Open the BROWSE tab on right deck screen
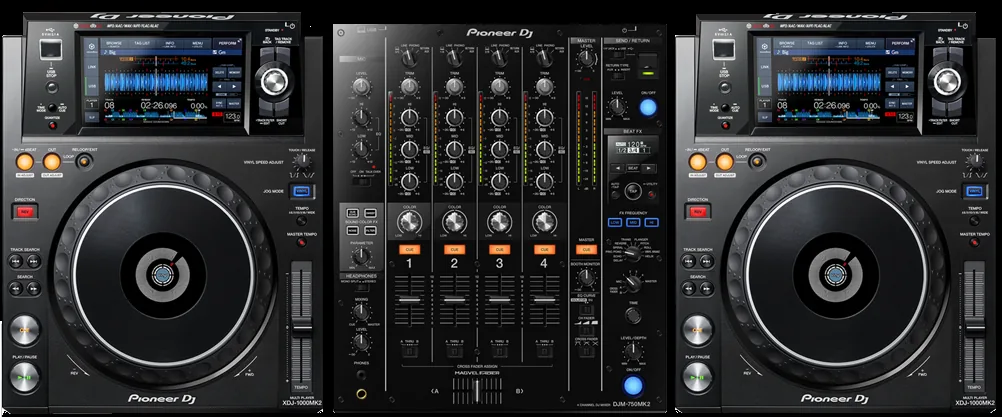This screenshot has height=417, width=1002. click(786, 43)
